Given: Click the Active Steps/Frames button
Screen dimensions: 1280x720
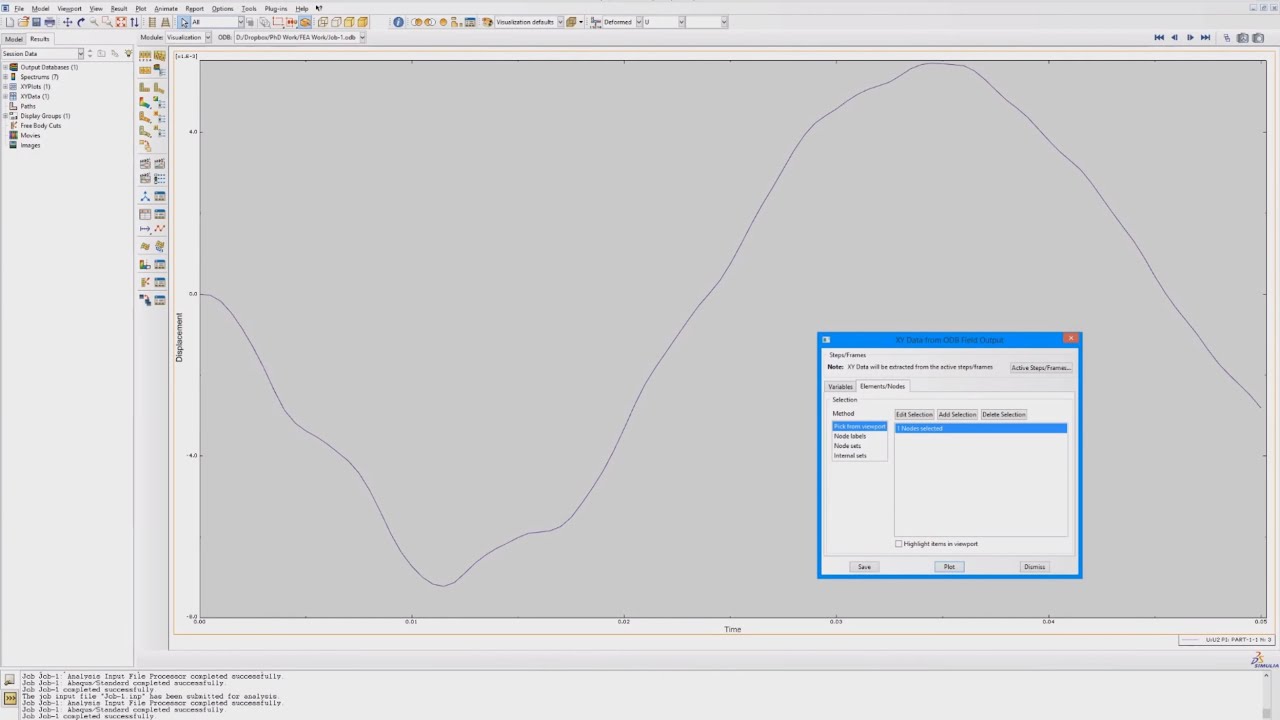Looking at the screenshot, I should pos(1040,367).
